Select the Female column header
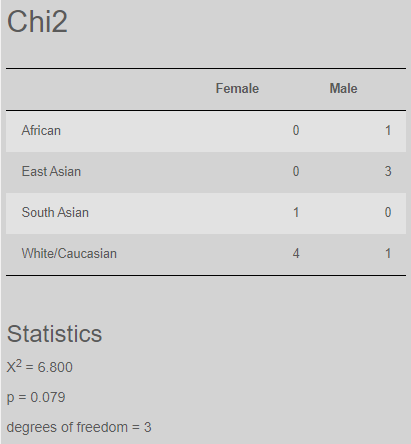411x444 pixels. [x=237, y=89]
